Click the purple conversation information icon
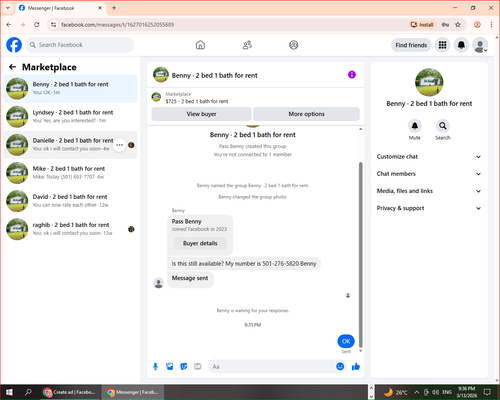The width and height of the screenshot is (500, 400). [x=352, y=75]
